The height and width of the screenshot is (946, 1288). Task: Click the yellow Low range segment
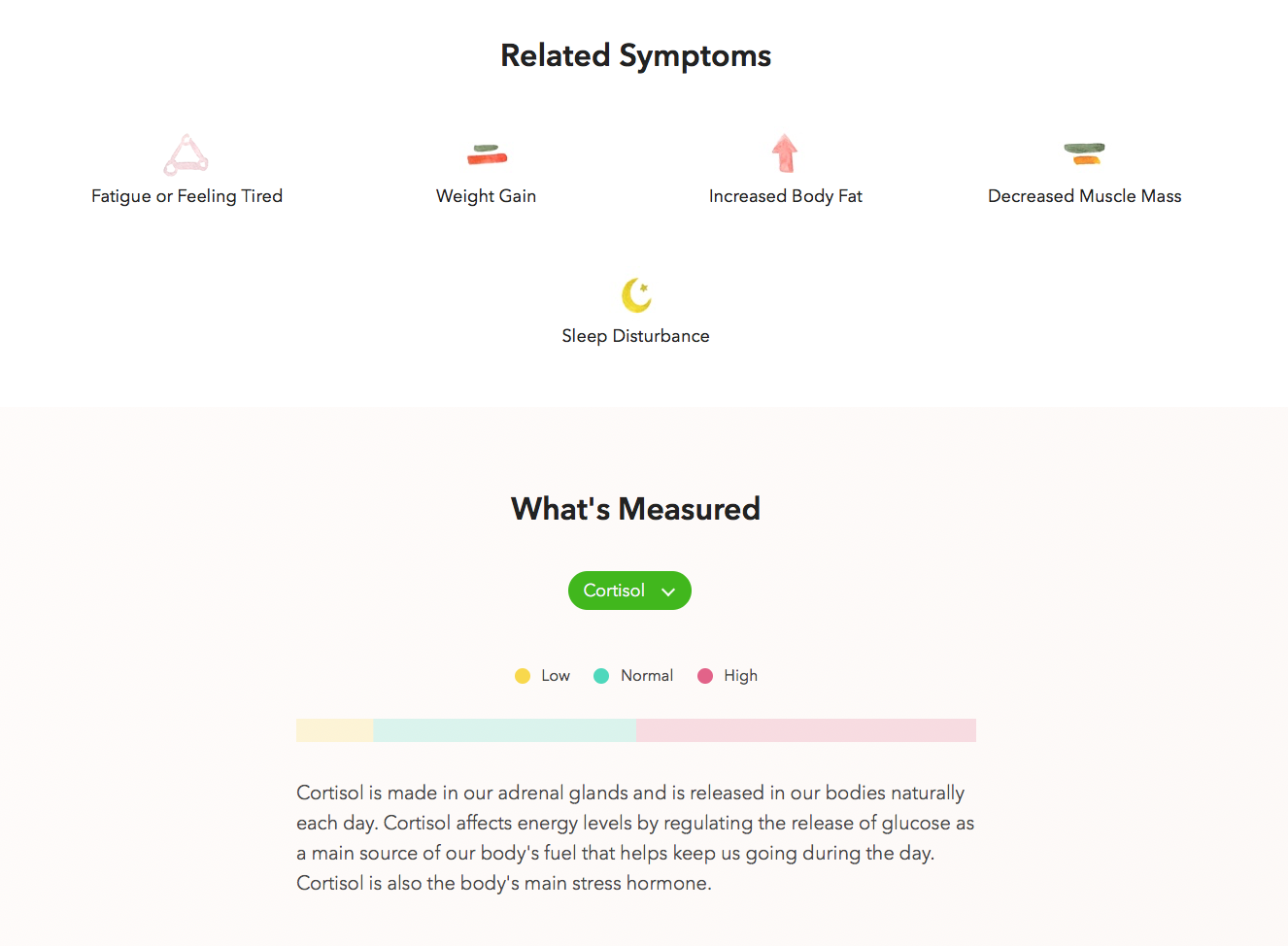tap(334, 730)
